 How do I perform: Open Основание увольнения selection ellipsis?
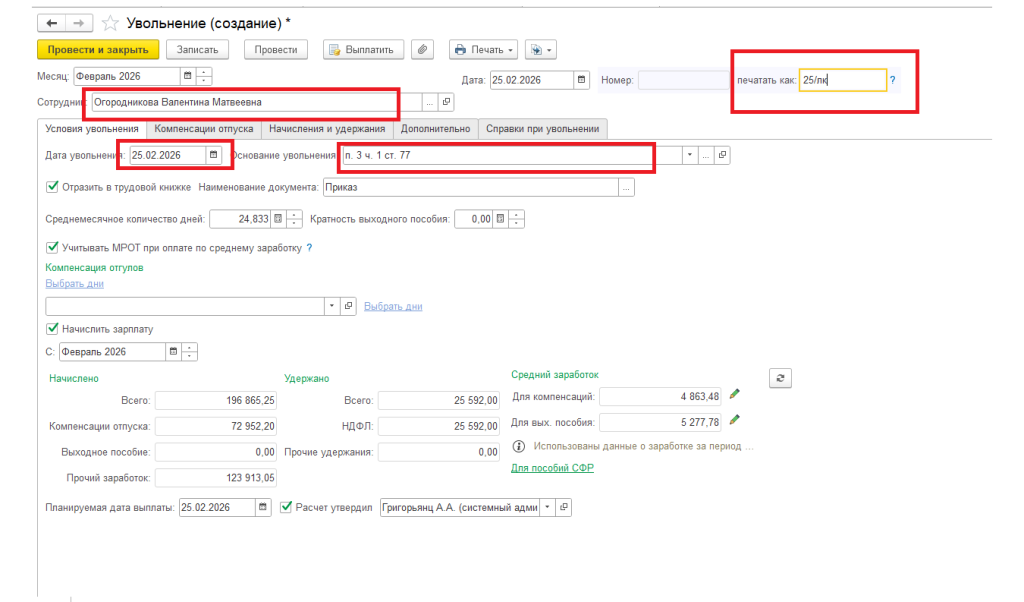tap(706, 155)
